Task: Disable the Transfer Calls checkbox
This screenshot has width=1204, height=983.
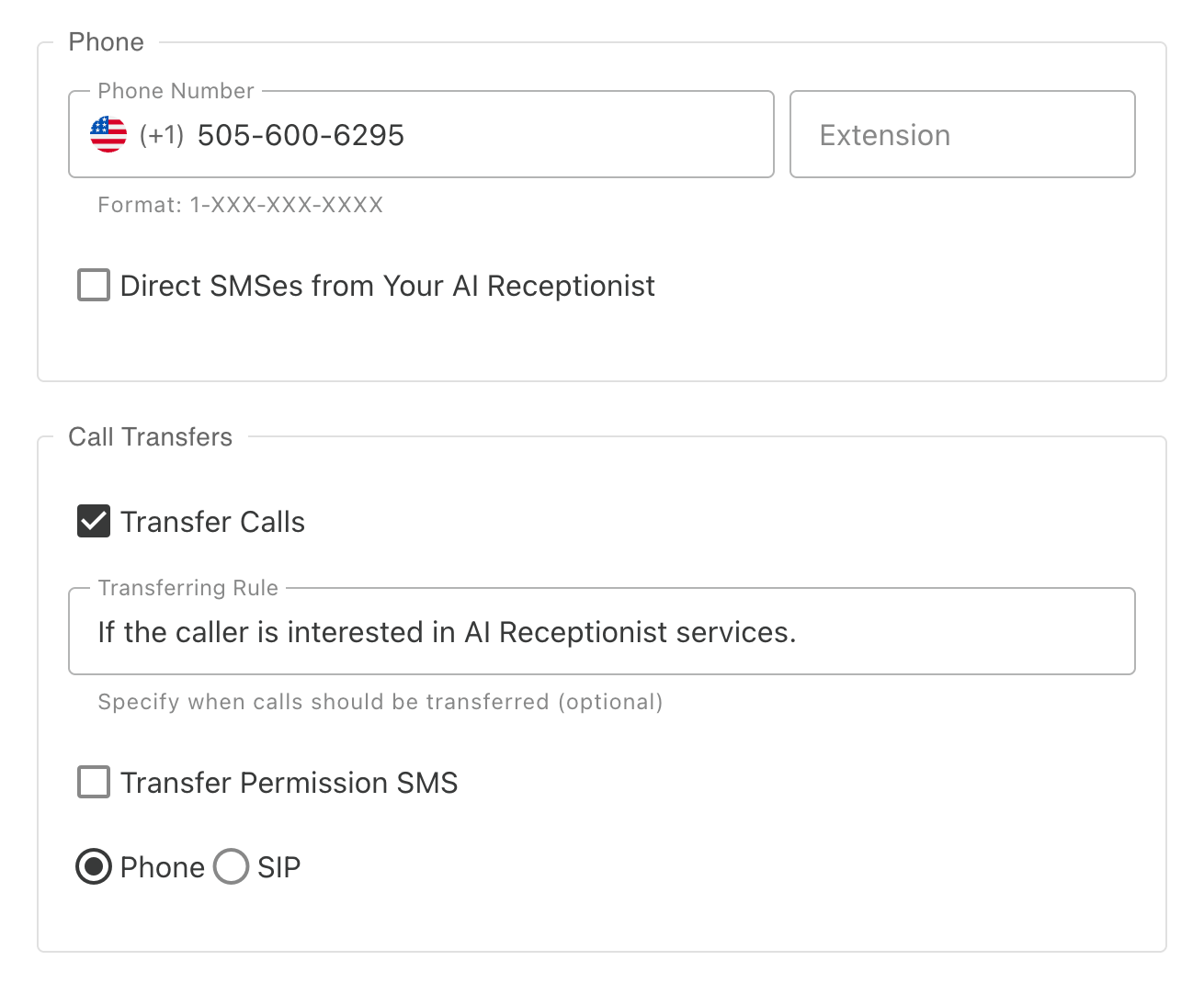Action: tap(93, 521)
